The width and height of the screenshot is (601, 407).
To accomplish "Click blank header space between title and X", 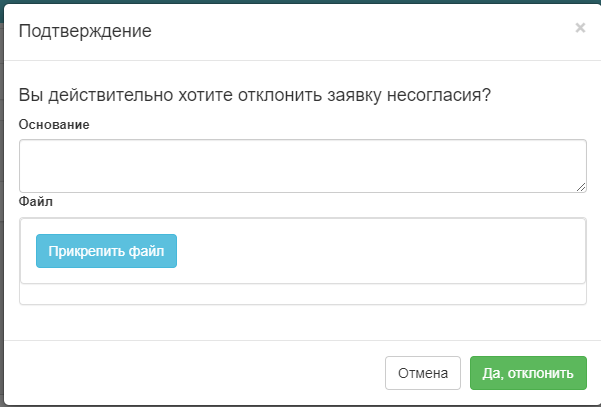I will [x=362, y=31].
